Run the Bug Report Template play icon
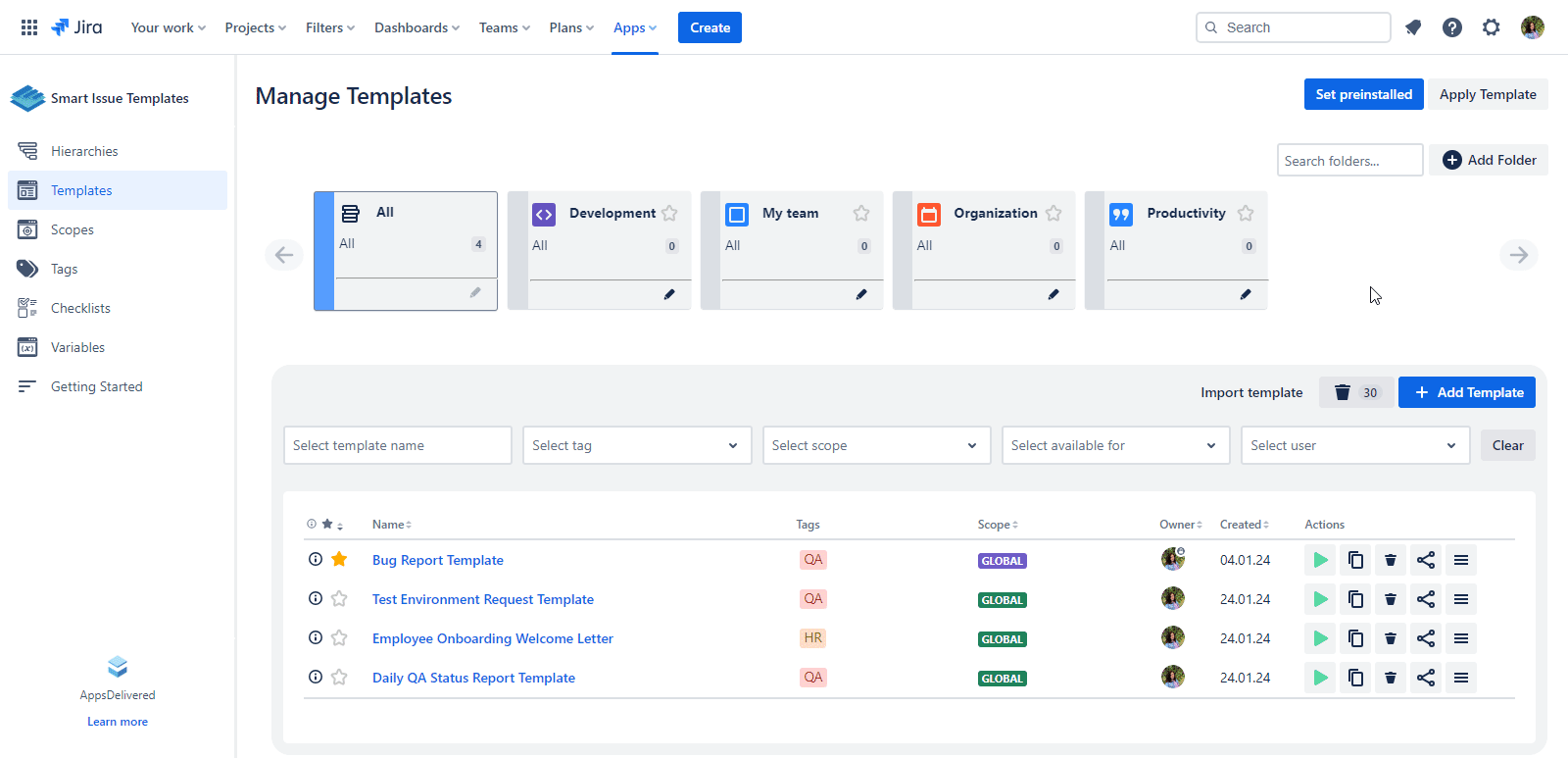This screenshot has width=1568, height=758. click(1320, 560)
